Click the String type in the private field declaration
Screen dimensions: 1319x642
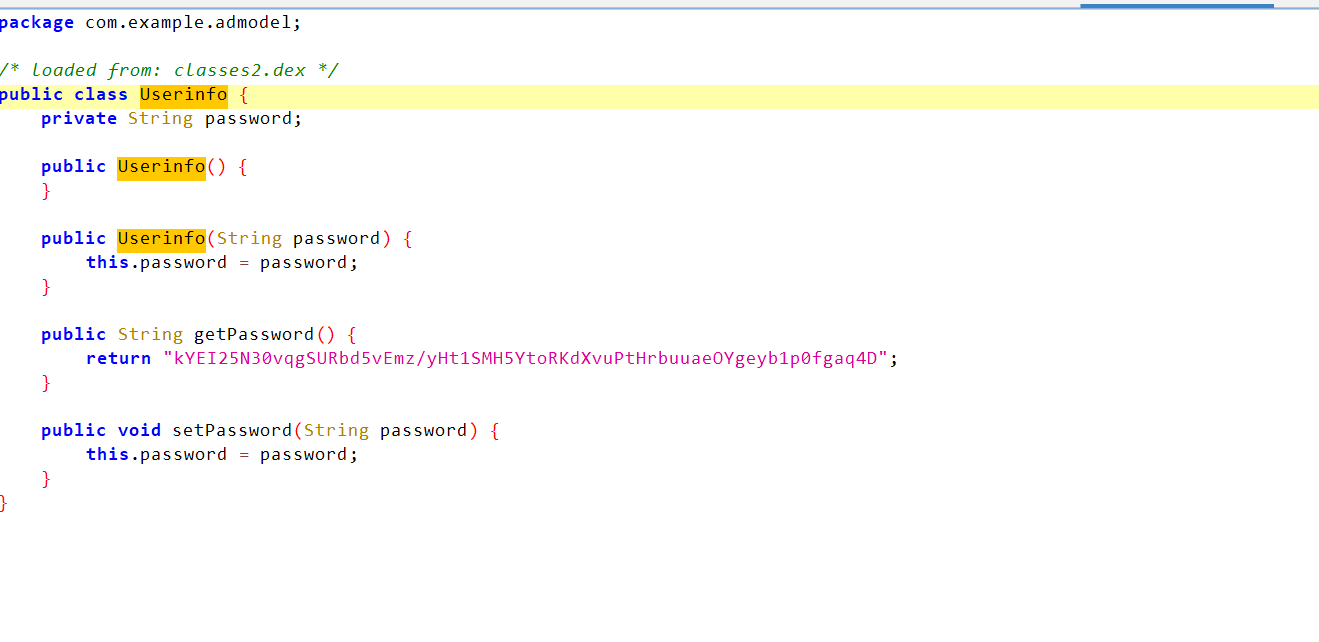(160, 118)
